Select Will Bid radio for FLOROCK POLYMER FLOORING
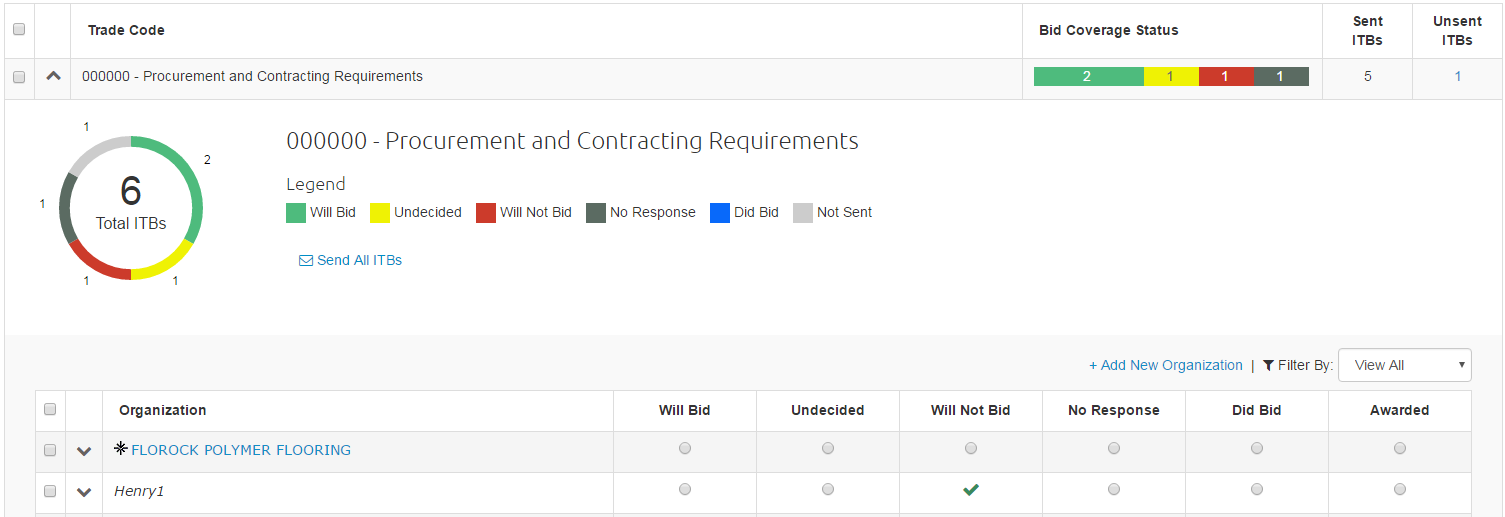 tap(685, 449)
